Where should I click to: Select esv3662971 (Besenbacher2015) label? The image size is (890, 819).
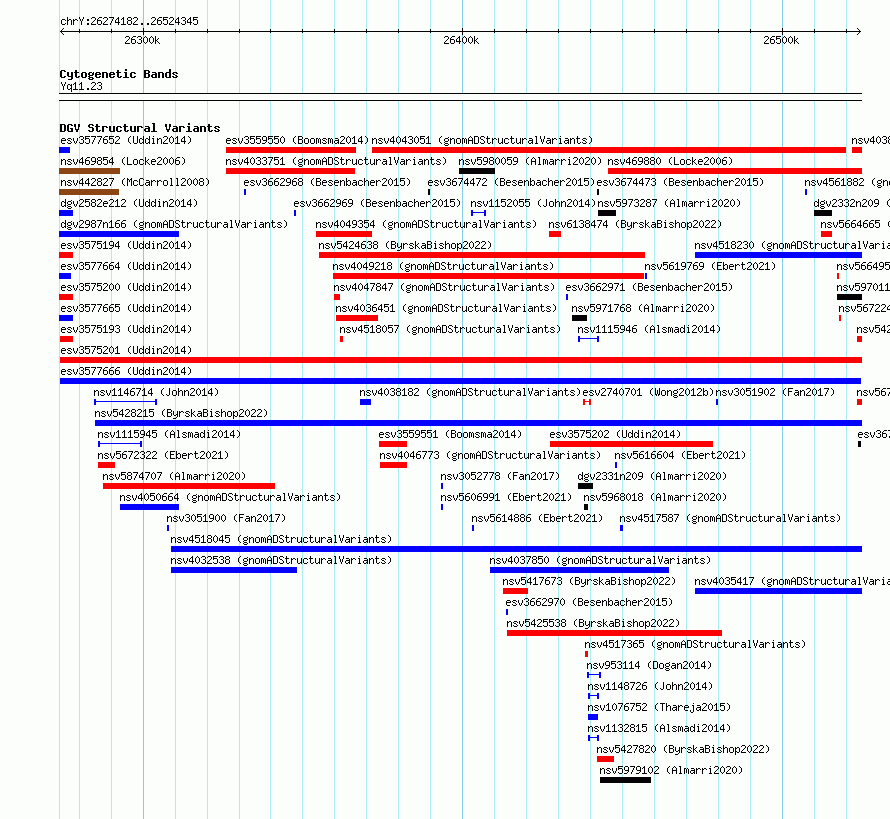[x=649, y=287]
